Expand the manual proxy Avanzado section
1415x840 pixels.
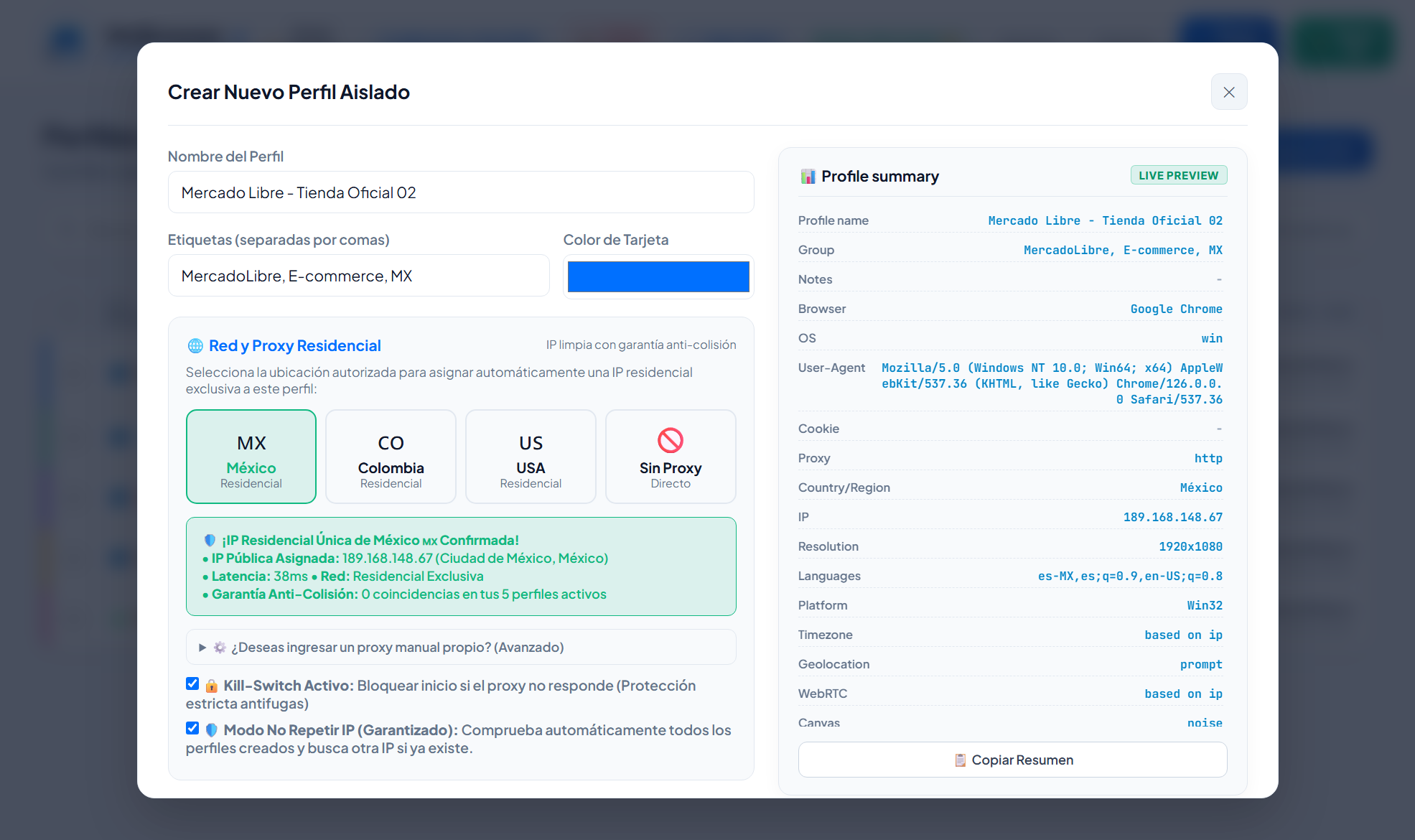(x=461, y=647)
